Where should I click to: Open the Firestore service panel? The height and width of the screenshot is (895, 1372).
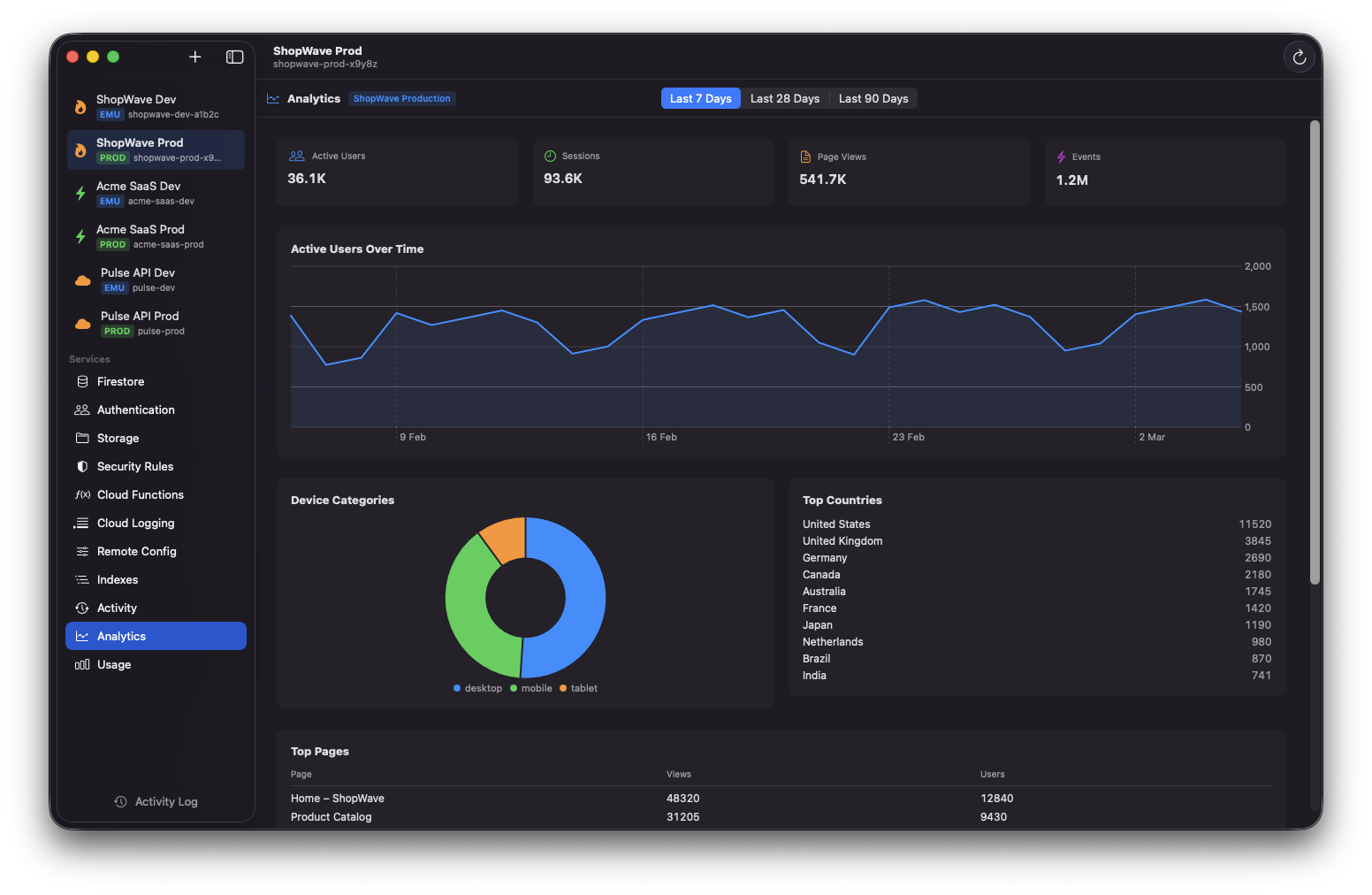[120, 381]
